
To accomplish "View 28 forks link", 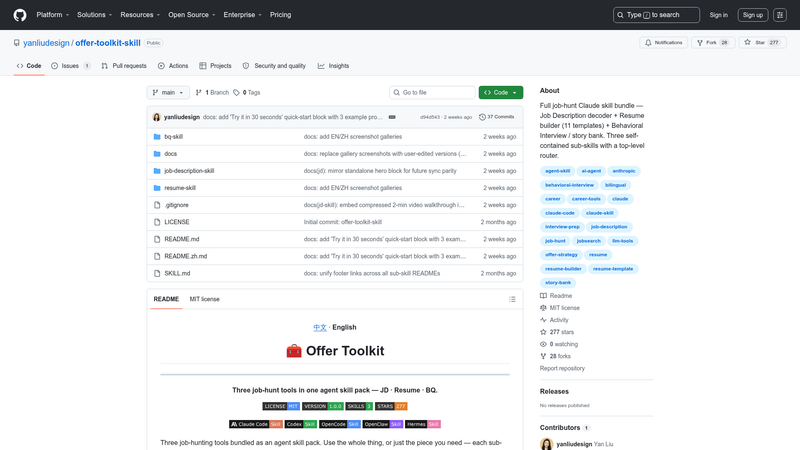I will click(x=555, y=356).
